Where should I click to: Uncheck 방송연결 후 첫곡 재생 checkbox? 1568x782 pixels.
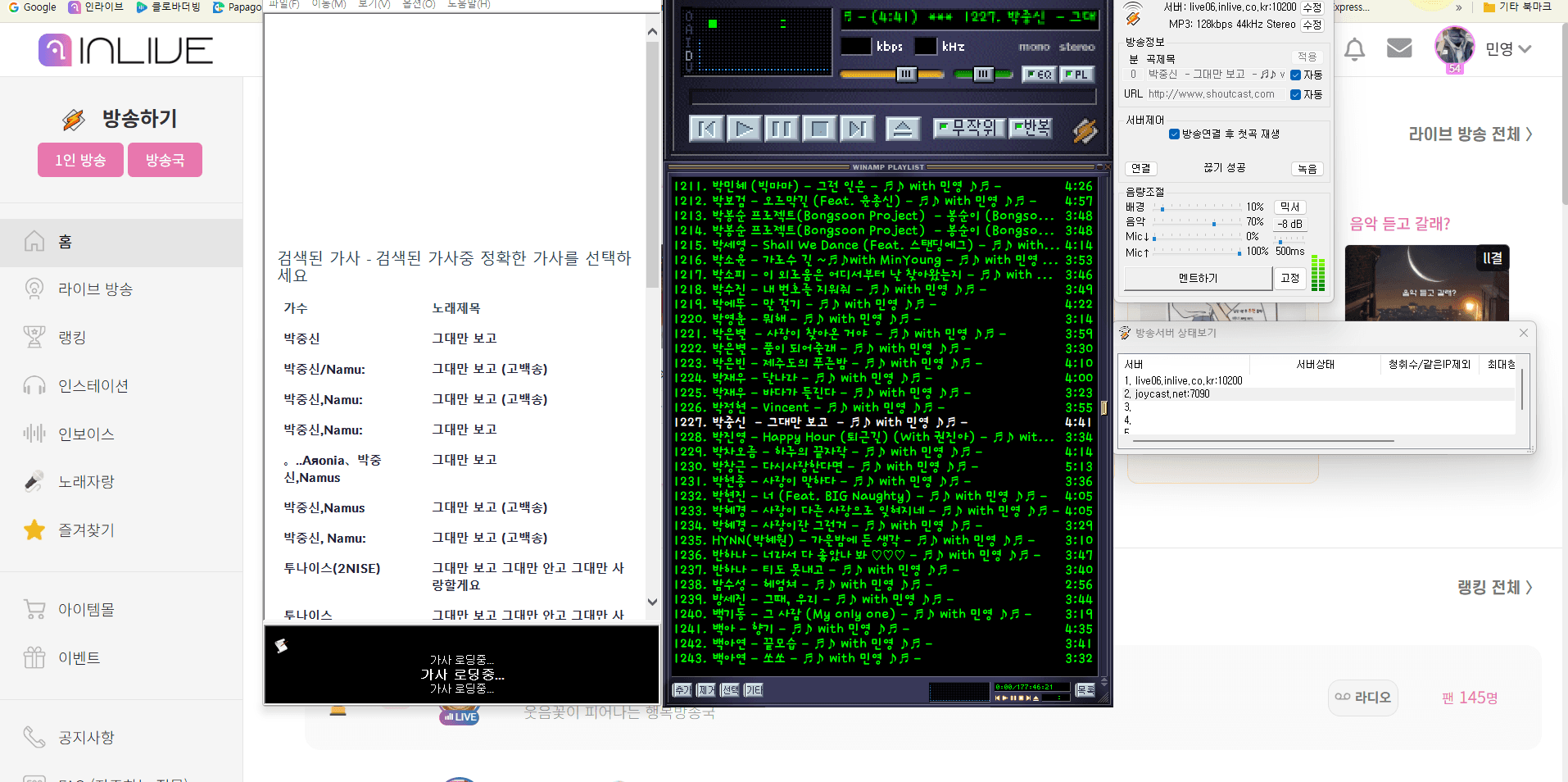click(x=1174, y=134)
